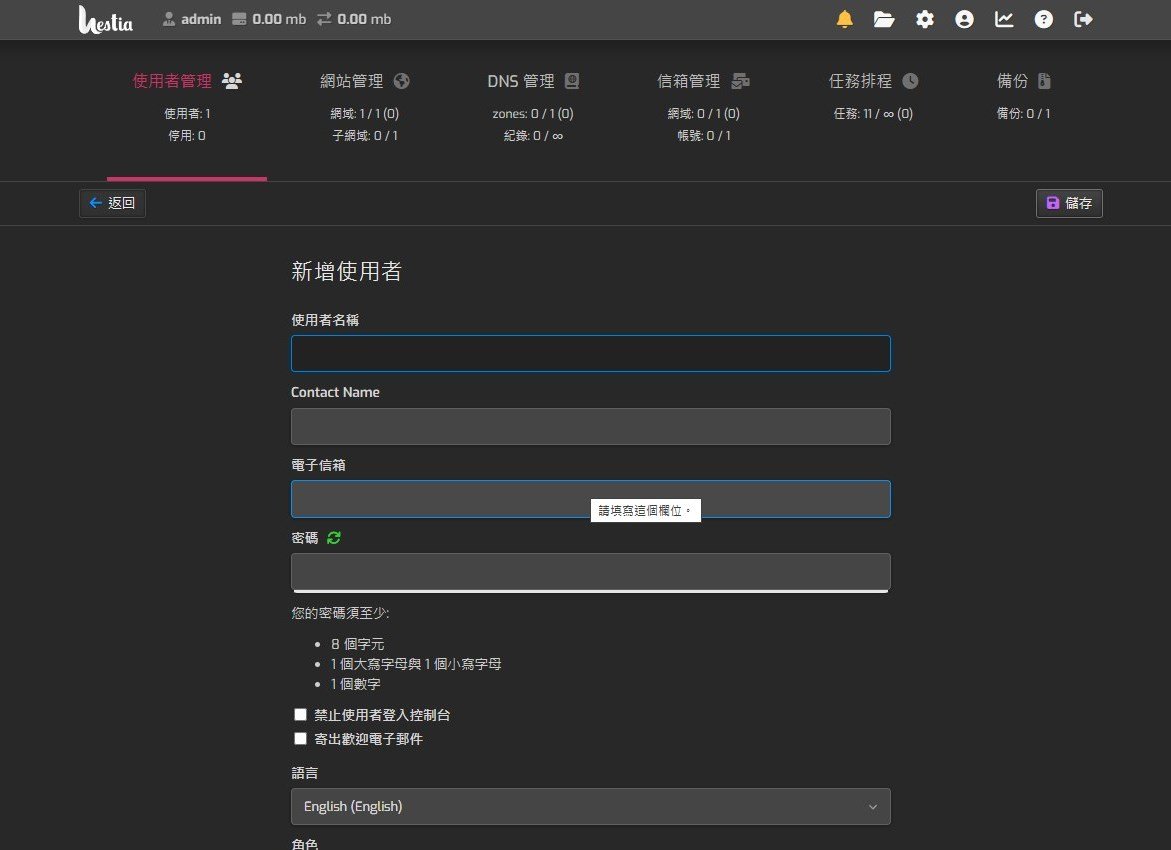Click the floppy disk icon on 儲存
This screenshot has width=1171, height=850.
[1053, 203]
